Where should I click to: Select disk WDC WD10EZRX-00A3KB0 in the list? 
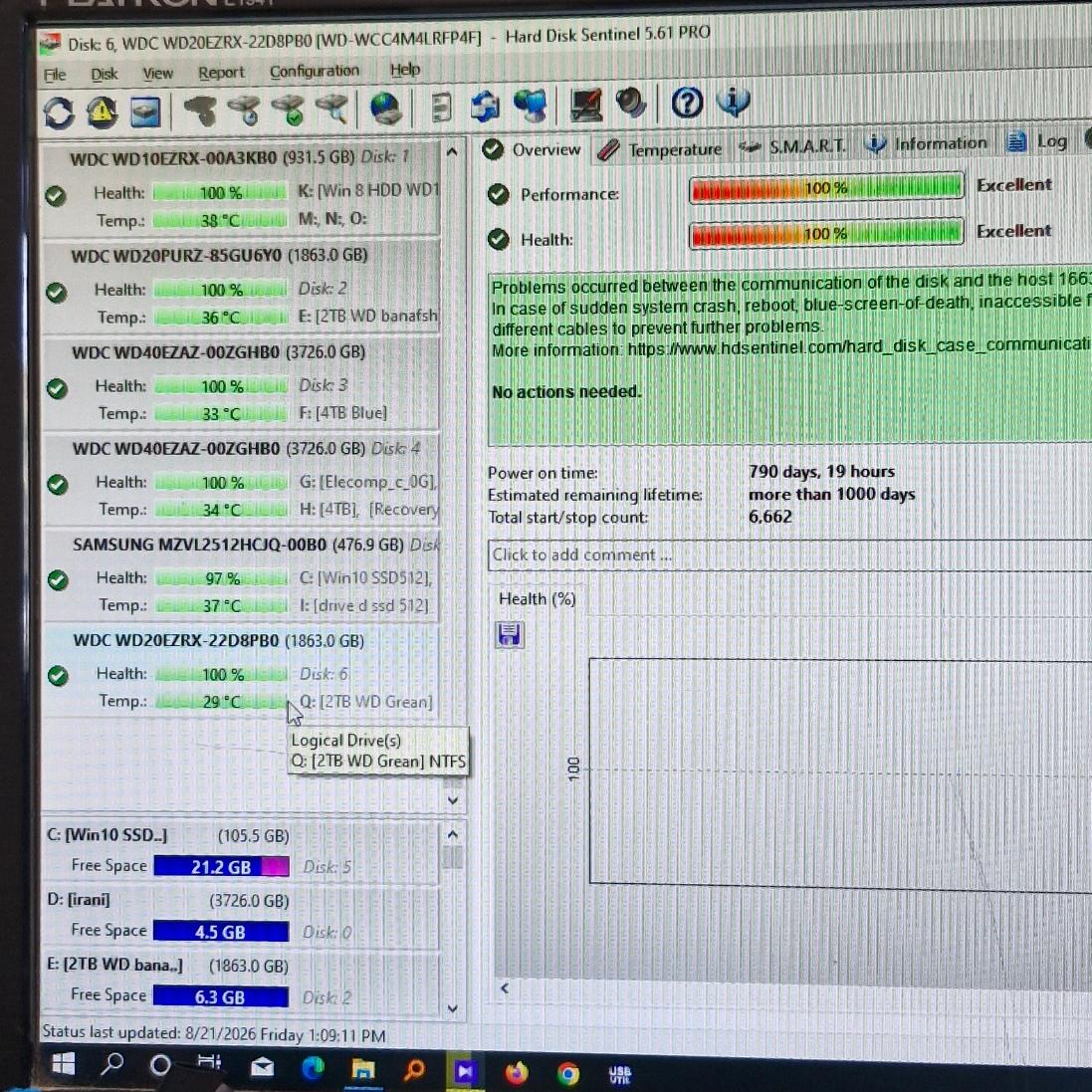pos(241,188)
